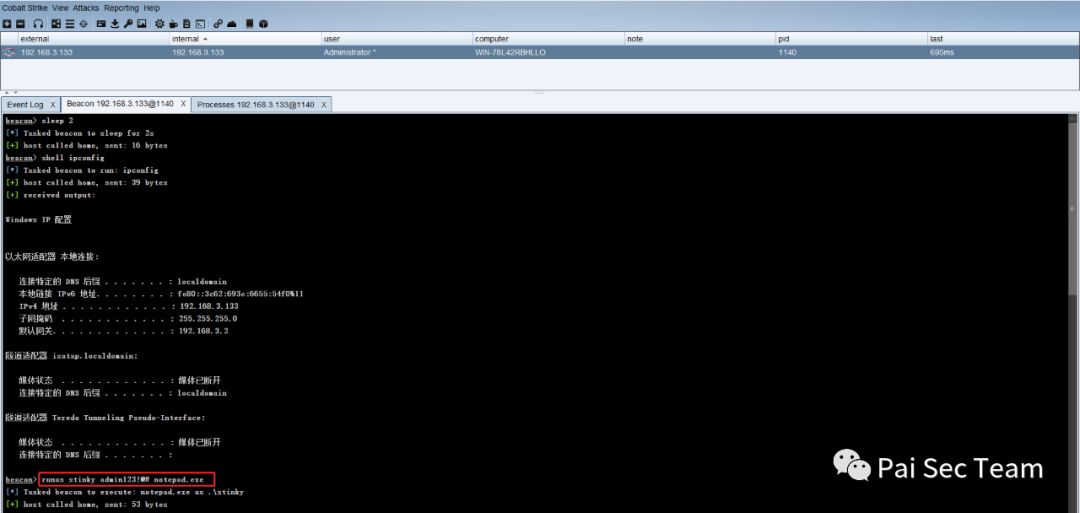
Task: Click the IPv4 address 192.168.3.133 line
Action: [x=128, y=306]
